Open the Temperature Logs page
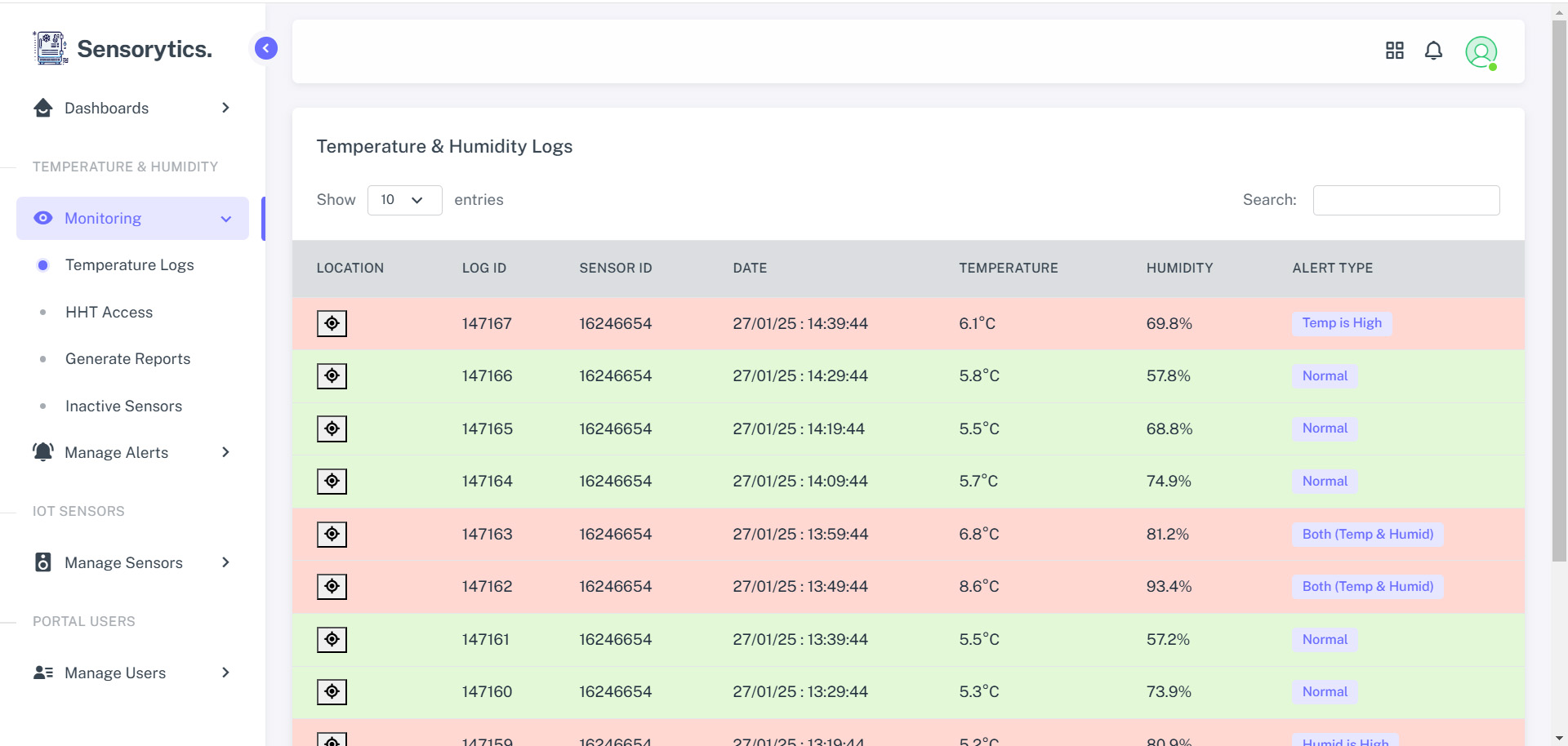 click(129, 265)
